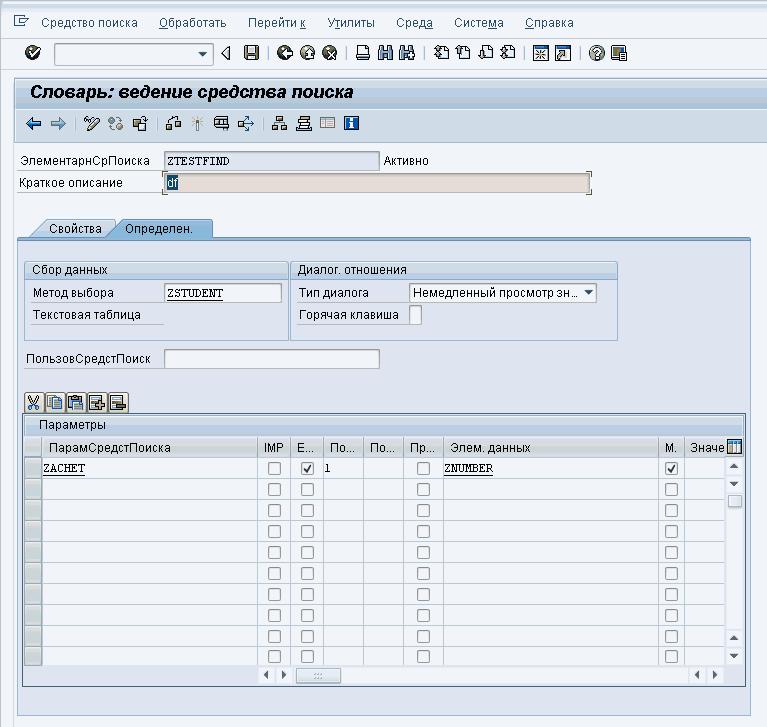Image resolution: width=767 pixels, height=727 pixels.
Task: Click the red Cancel icon
Action: click(x=330, y=53)
